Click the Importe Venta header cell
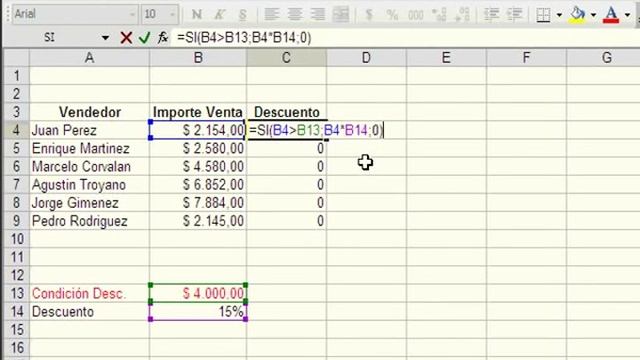The image size is (640, 360). point(198,112)
